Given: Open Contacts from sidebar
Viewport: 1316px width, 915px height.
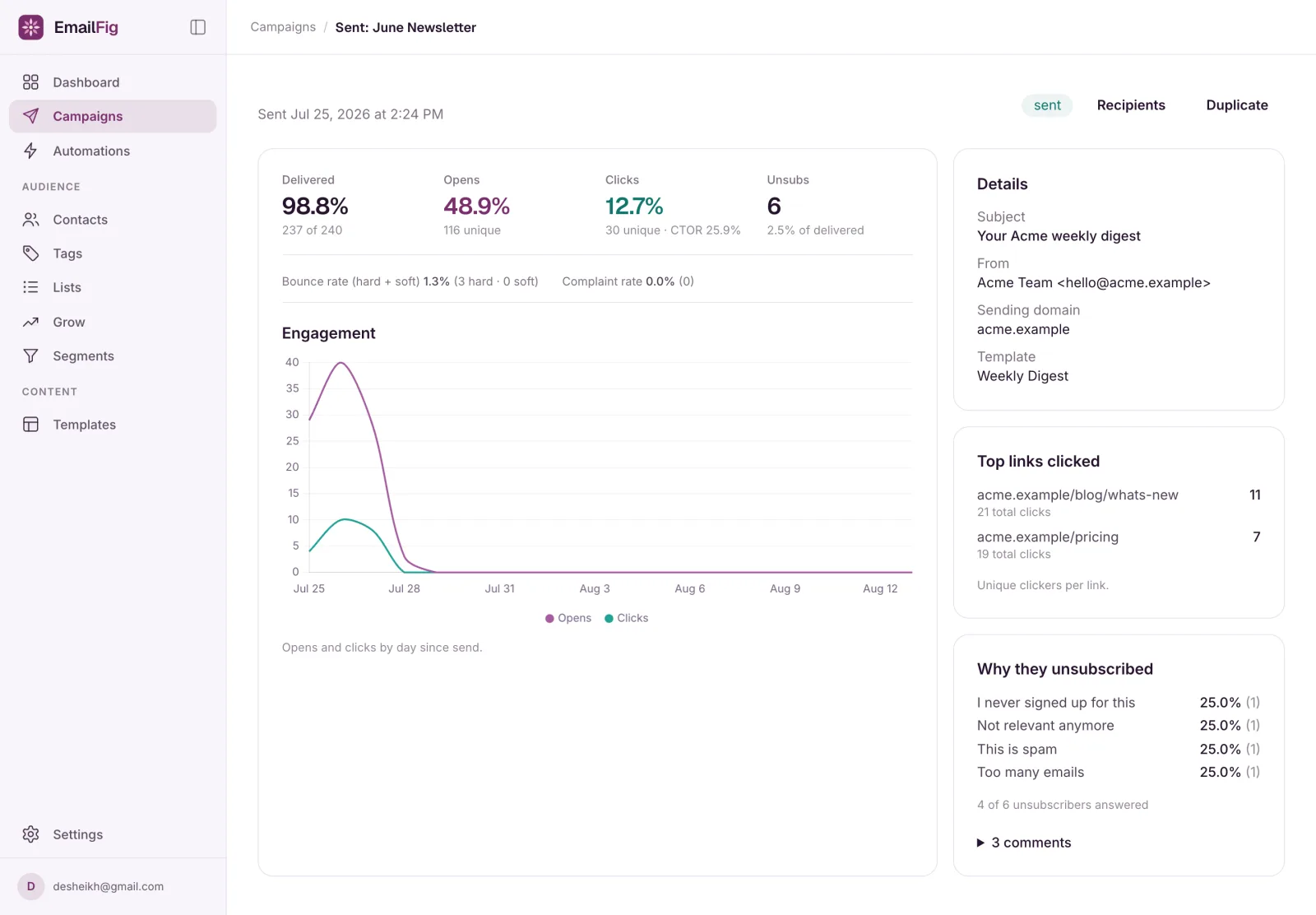Looking at the screenshot, I should click(x=113, y=220).
